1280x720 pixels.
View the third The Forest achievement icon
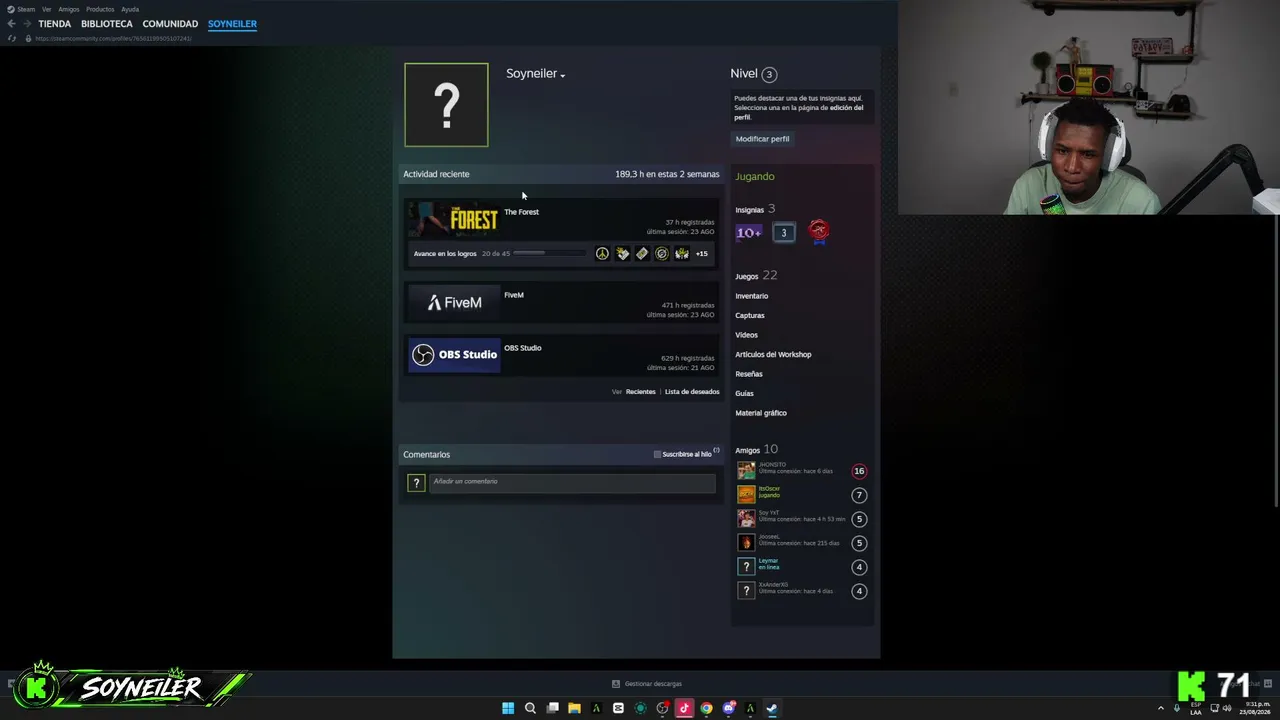coord(642,254)
